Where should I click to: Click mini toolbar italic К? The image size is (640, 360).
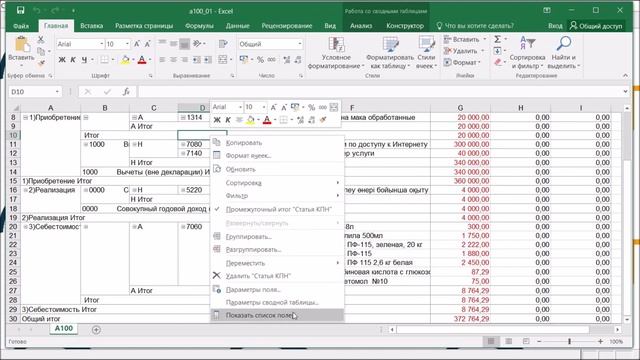click(x=228, y=120)
